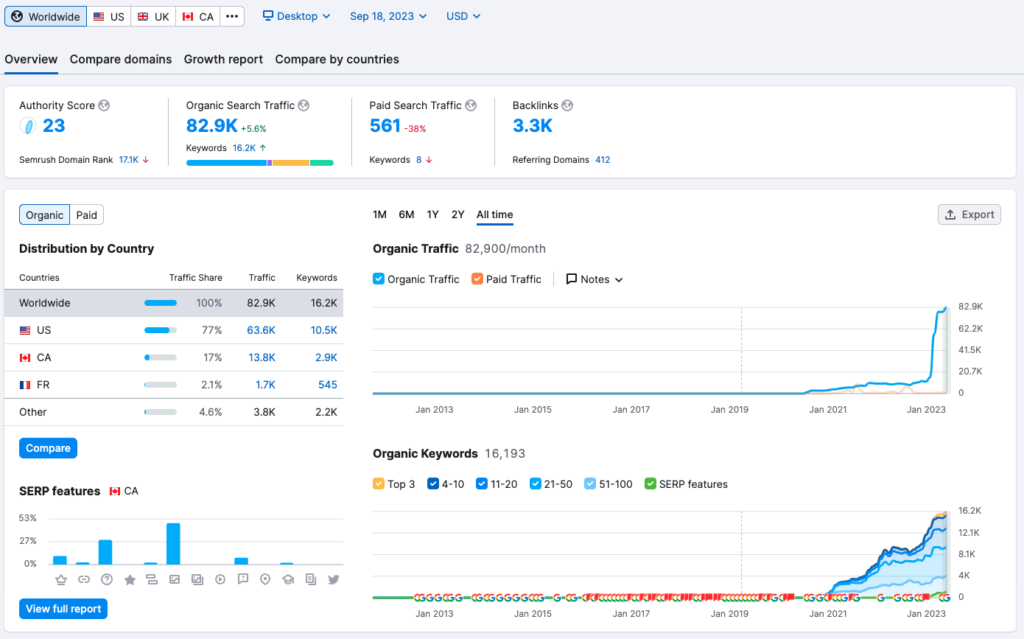Select the Worldwide database button
The image size is (1024, 639).
pos(46,16)
